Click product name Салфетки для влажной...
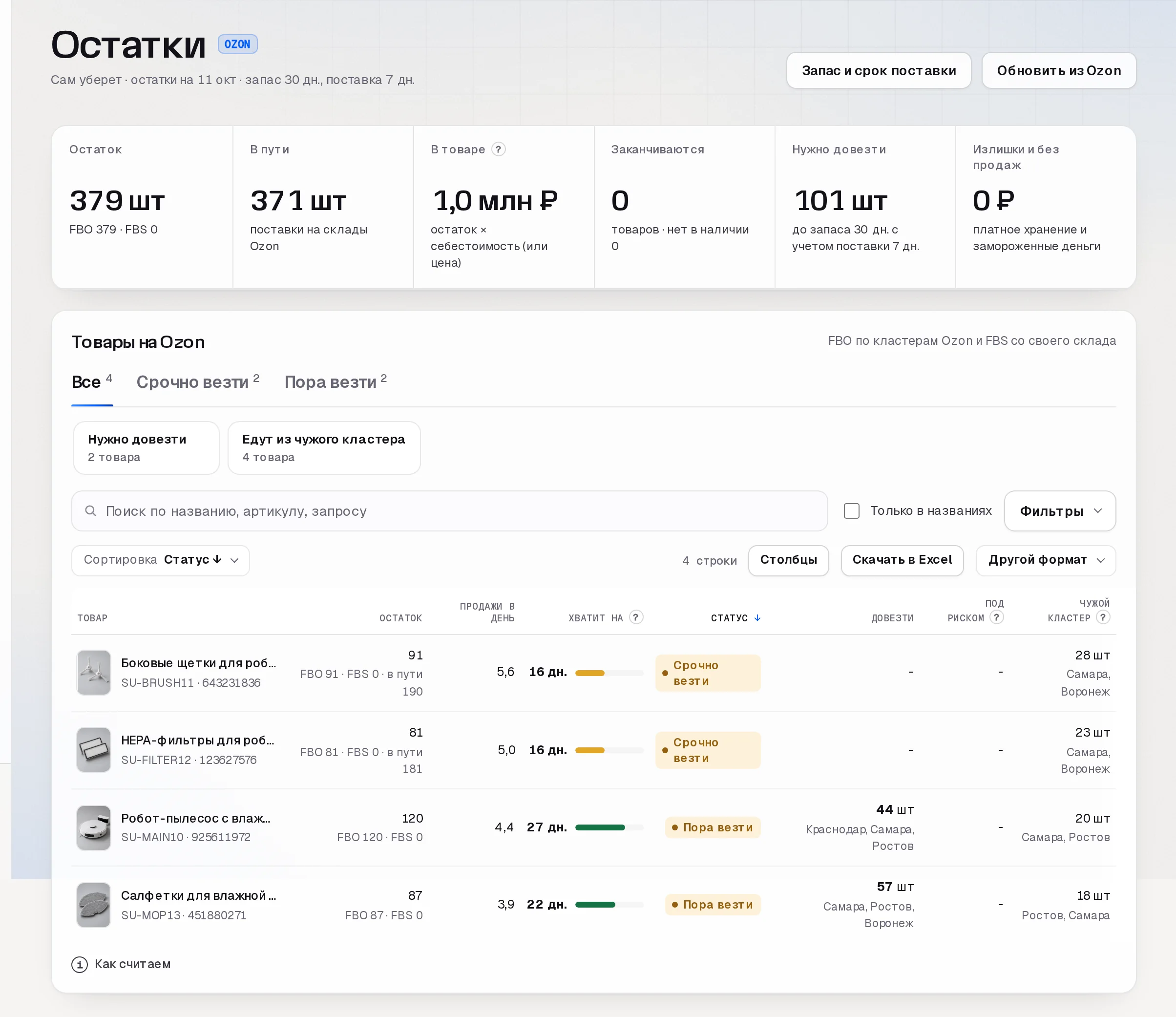 tap(199, 895)
